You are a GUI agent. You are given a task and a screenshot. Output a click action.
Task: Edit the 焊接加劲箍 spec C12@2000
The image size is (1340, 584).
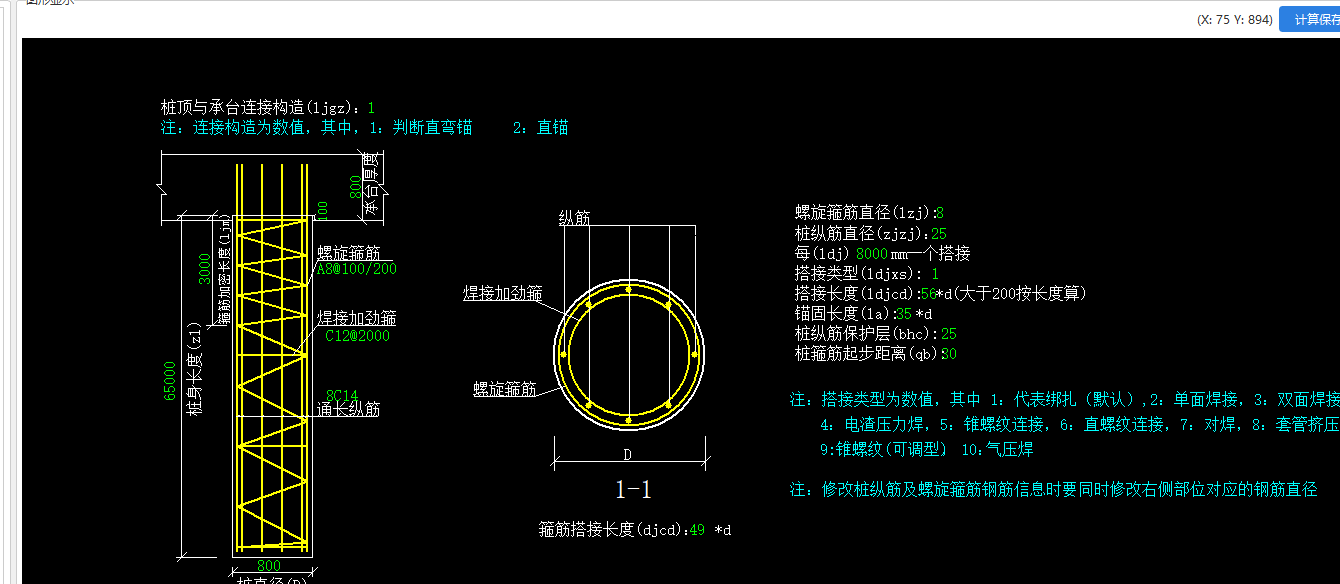[x=357, y=336]
